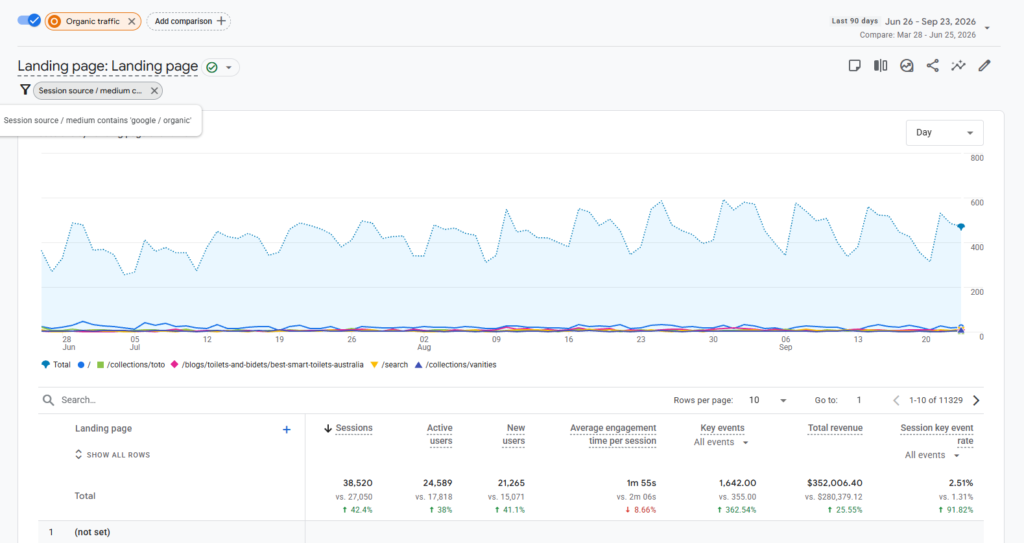Click the end-of-chart Total data point marker

click(x=961, y=227)
